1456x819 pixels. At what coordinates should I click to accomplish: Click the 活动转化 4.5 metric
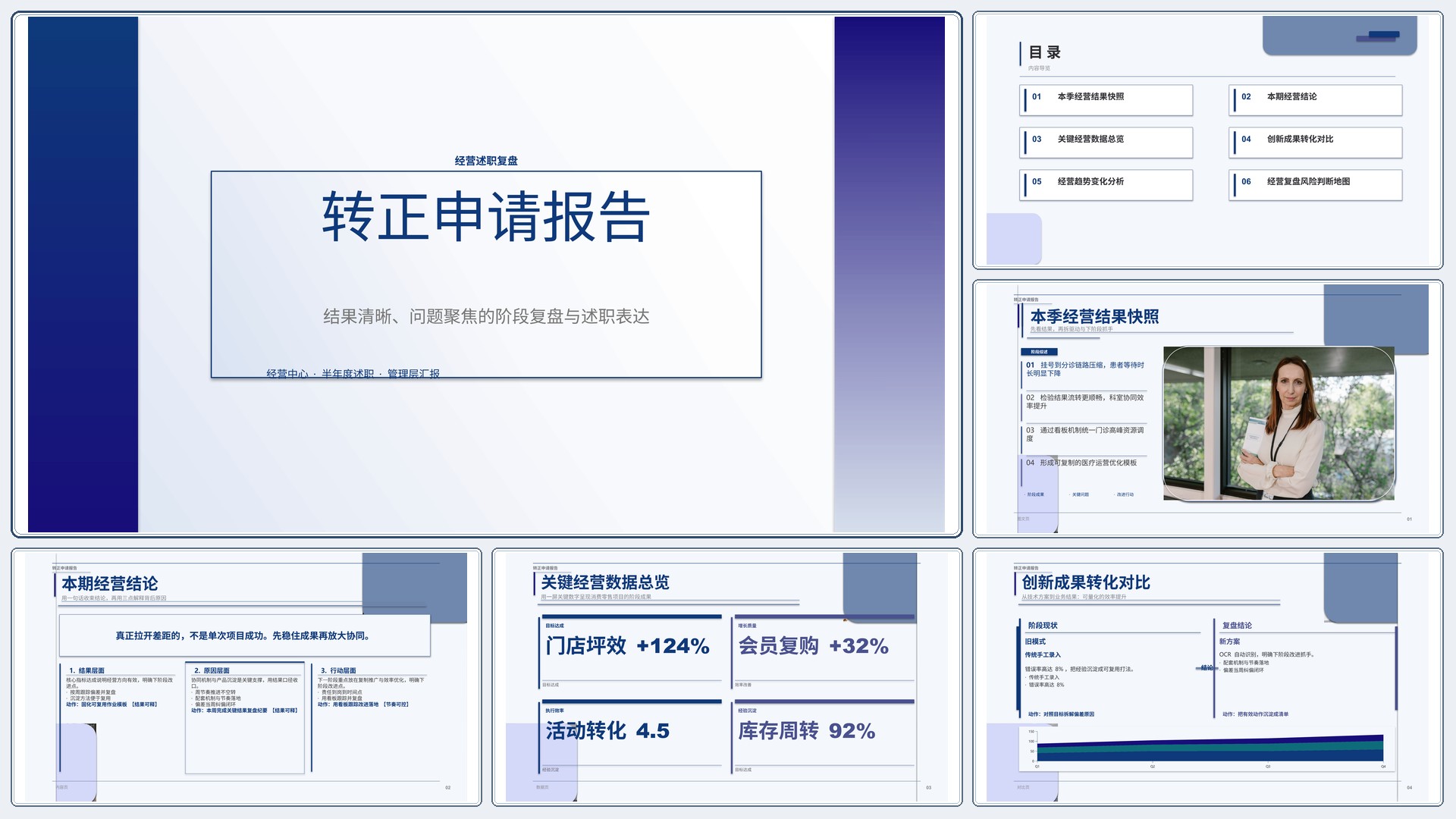pyautogui.click(x=607, y=731)
